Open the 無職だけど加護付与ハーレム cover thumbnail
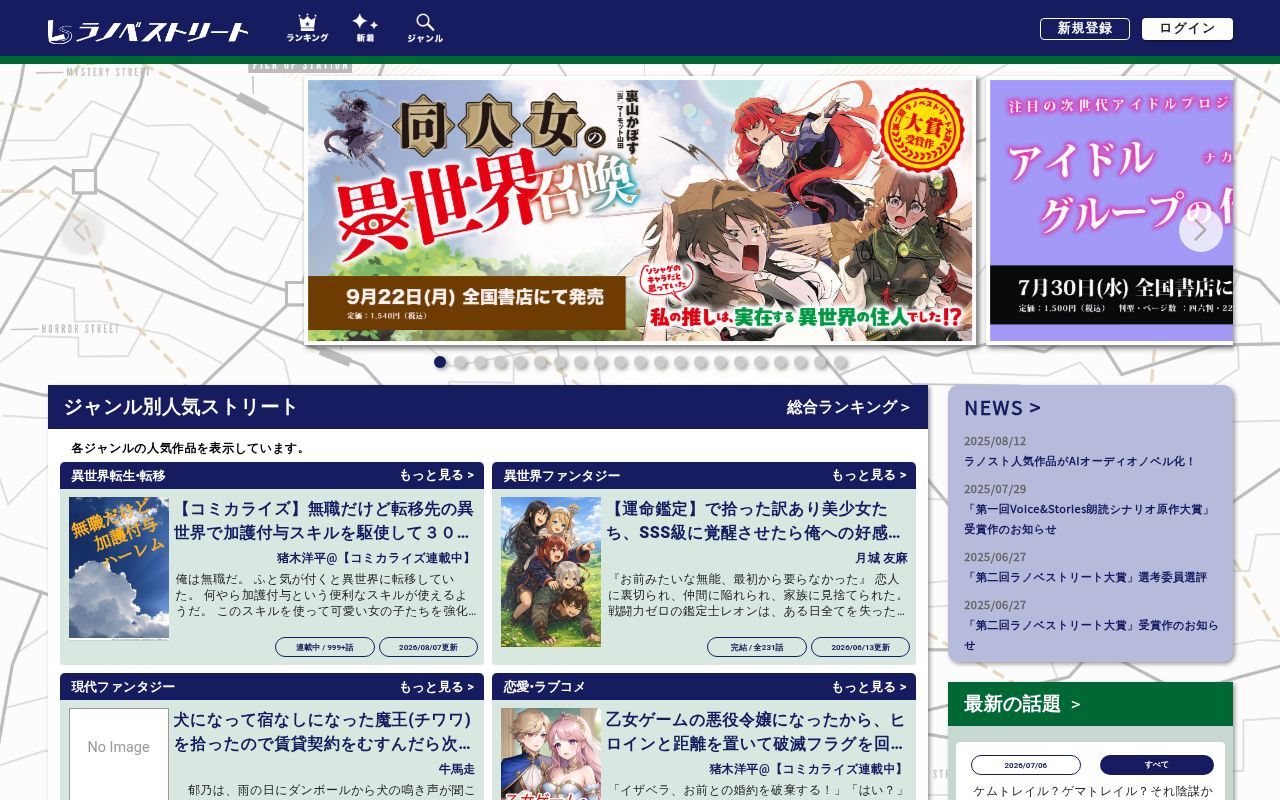Viewport: 1280px width, 800px height. coord(119,568)
